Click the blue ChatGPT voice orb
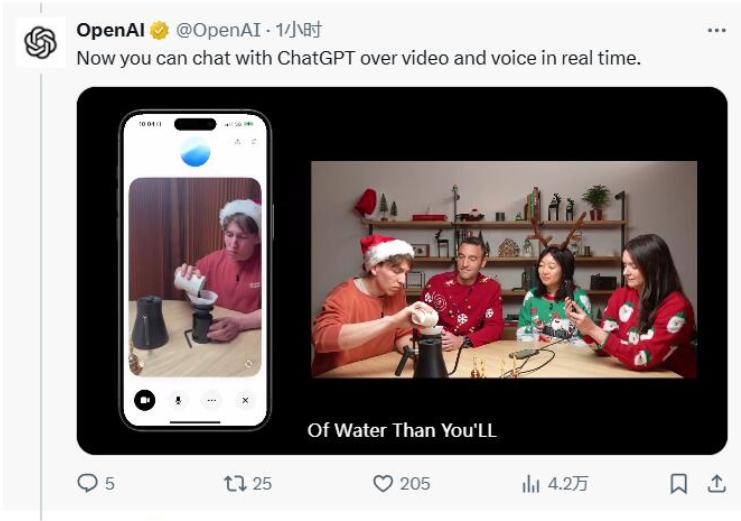The image size is (741, 521). click(x=195, y=152)
